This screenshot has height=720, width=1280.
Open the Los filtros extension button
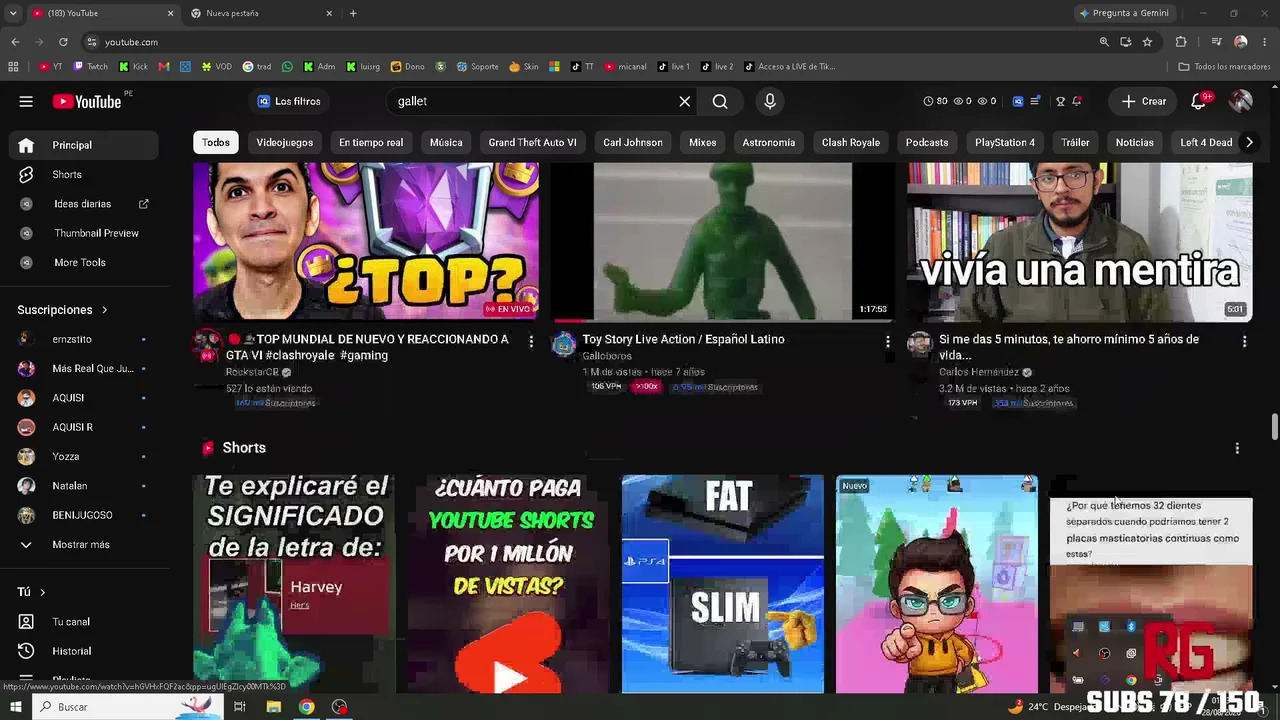click(289, 101)
